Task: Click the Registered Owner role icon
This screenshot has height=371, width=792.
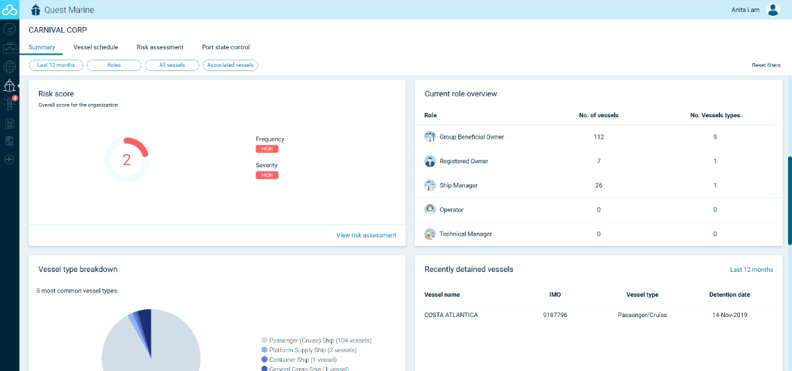Action: [430, 161]
